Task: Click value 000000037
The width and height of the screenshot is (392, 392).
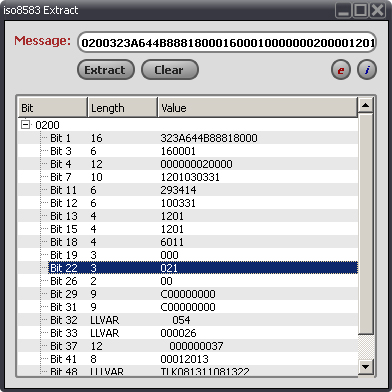Action: [196, 346]
